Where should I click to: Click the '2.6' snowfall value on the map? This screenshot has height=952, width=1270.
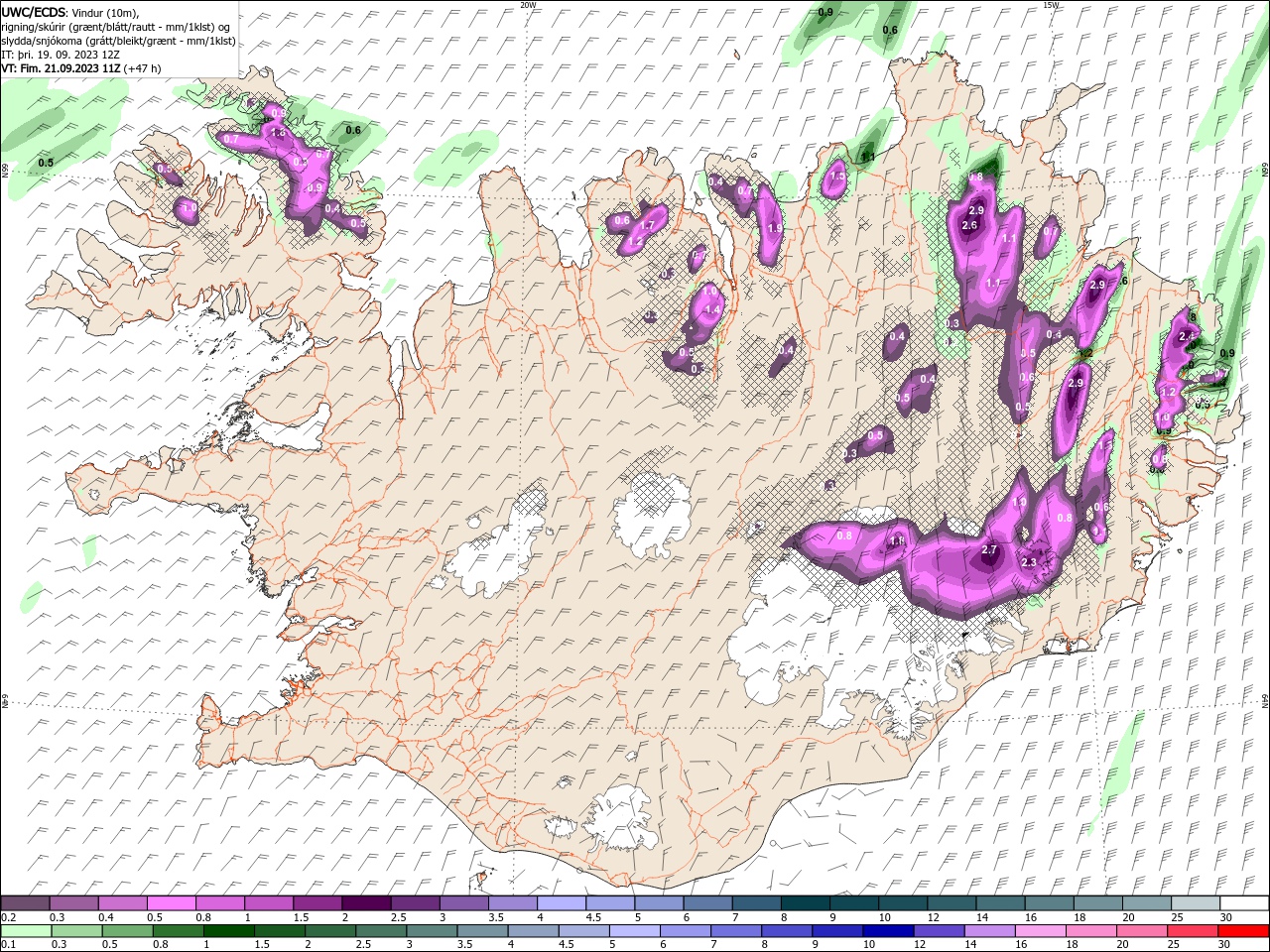tap(969, 225)
